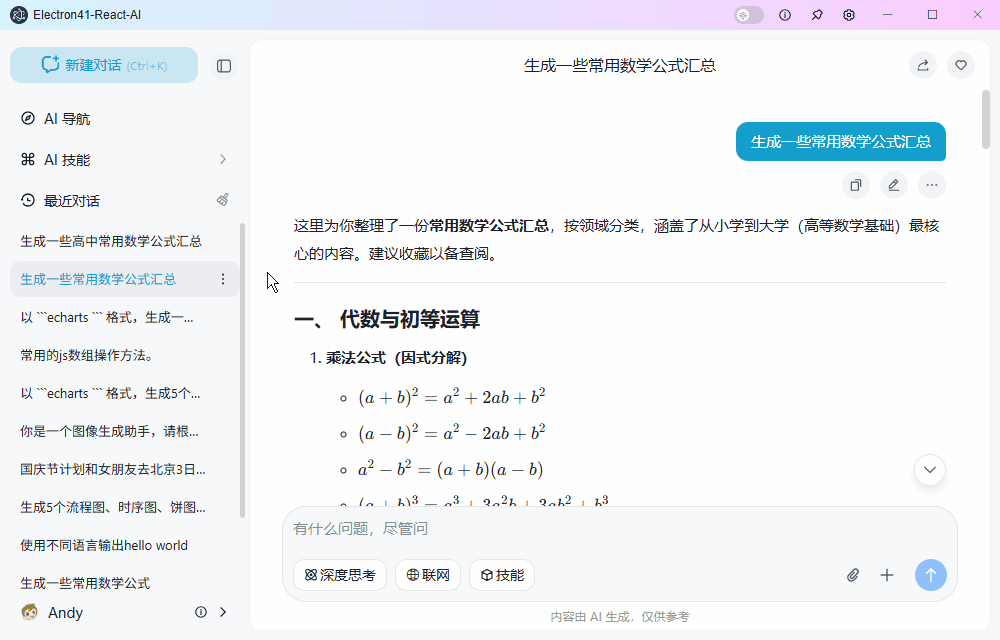Send message with up-arrow button
1000x640 pixels.
coord(930,575)
